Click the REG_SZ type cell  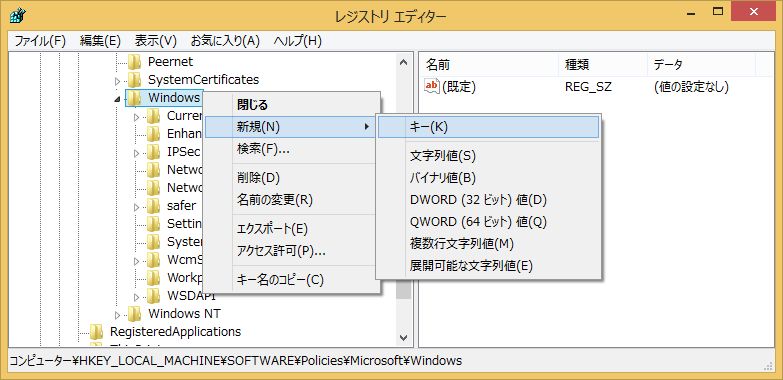pos(588,87)
